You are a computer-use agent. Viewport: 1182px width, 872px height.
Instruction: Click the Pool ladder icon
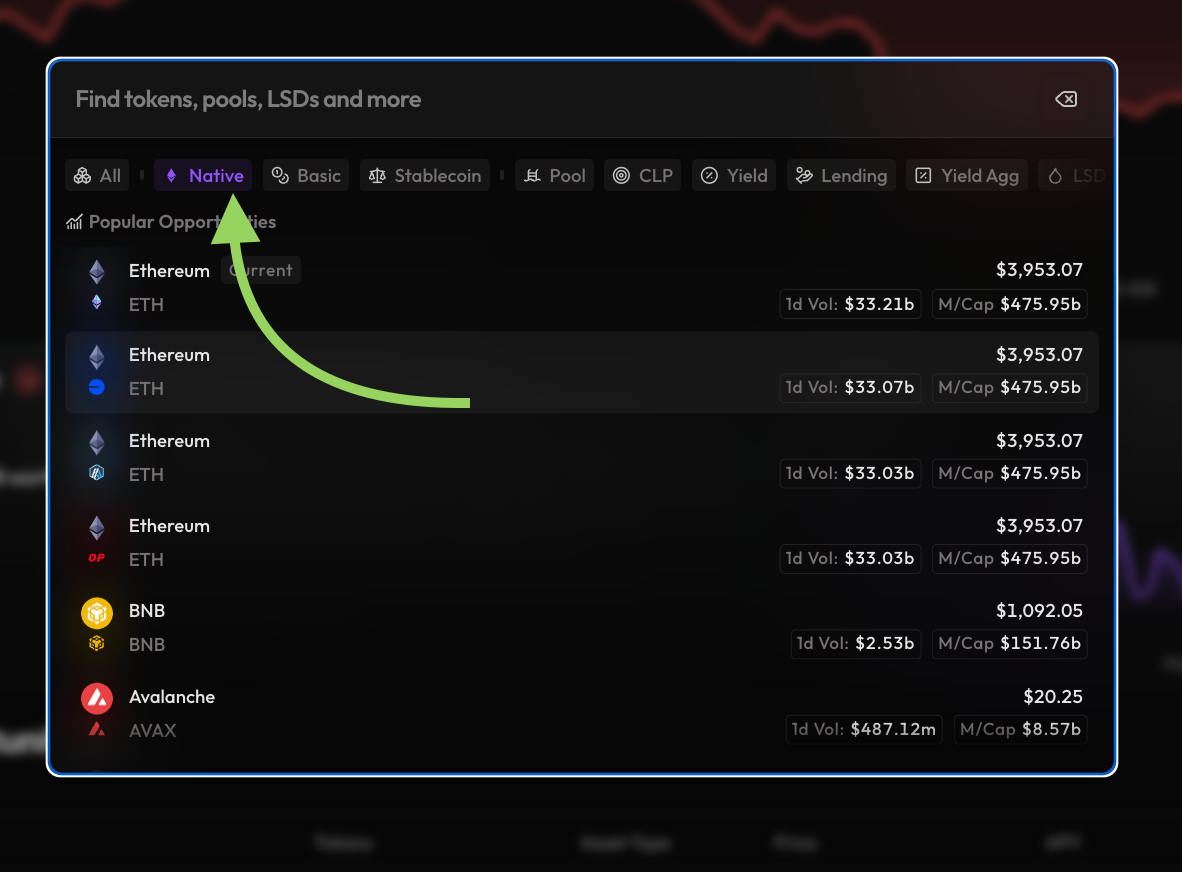tap(532, 176)
